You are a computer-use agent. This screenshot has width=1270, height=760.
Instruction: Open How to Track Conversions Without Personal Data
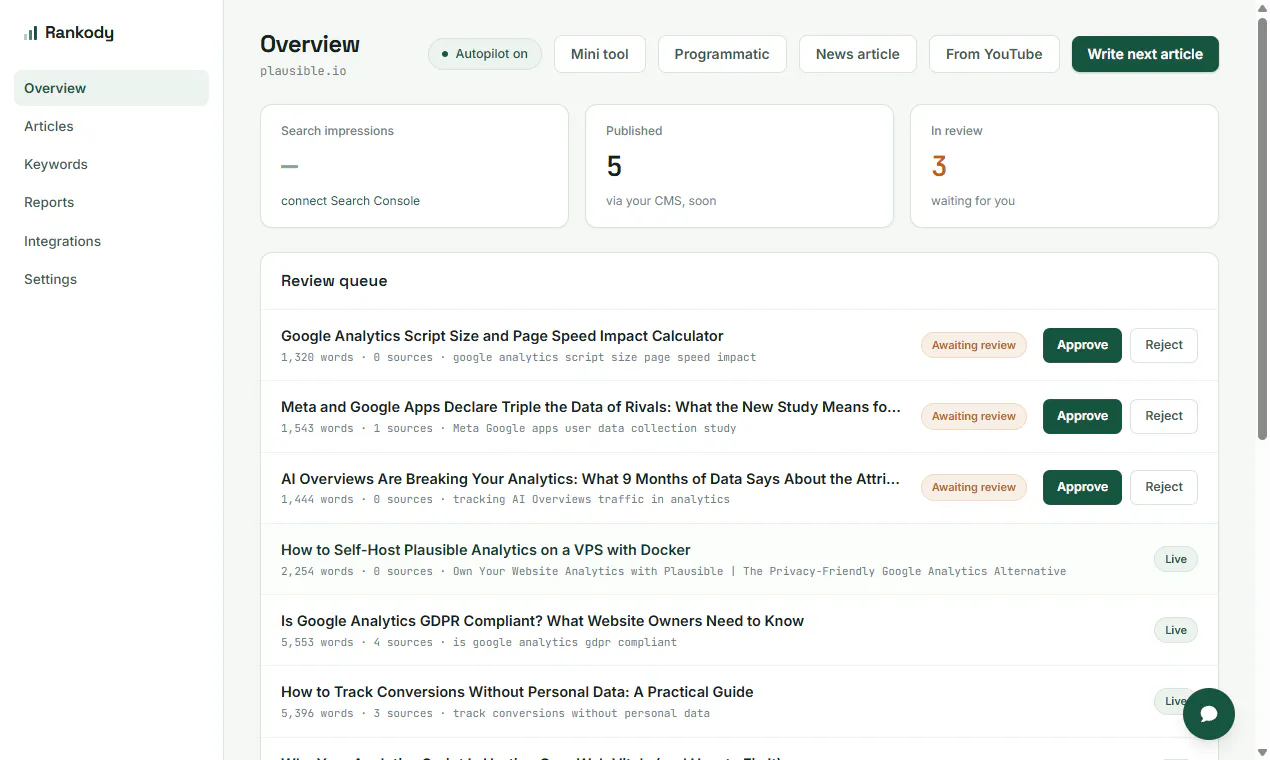[517, 692]
